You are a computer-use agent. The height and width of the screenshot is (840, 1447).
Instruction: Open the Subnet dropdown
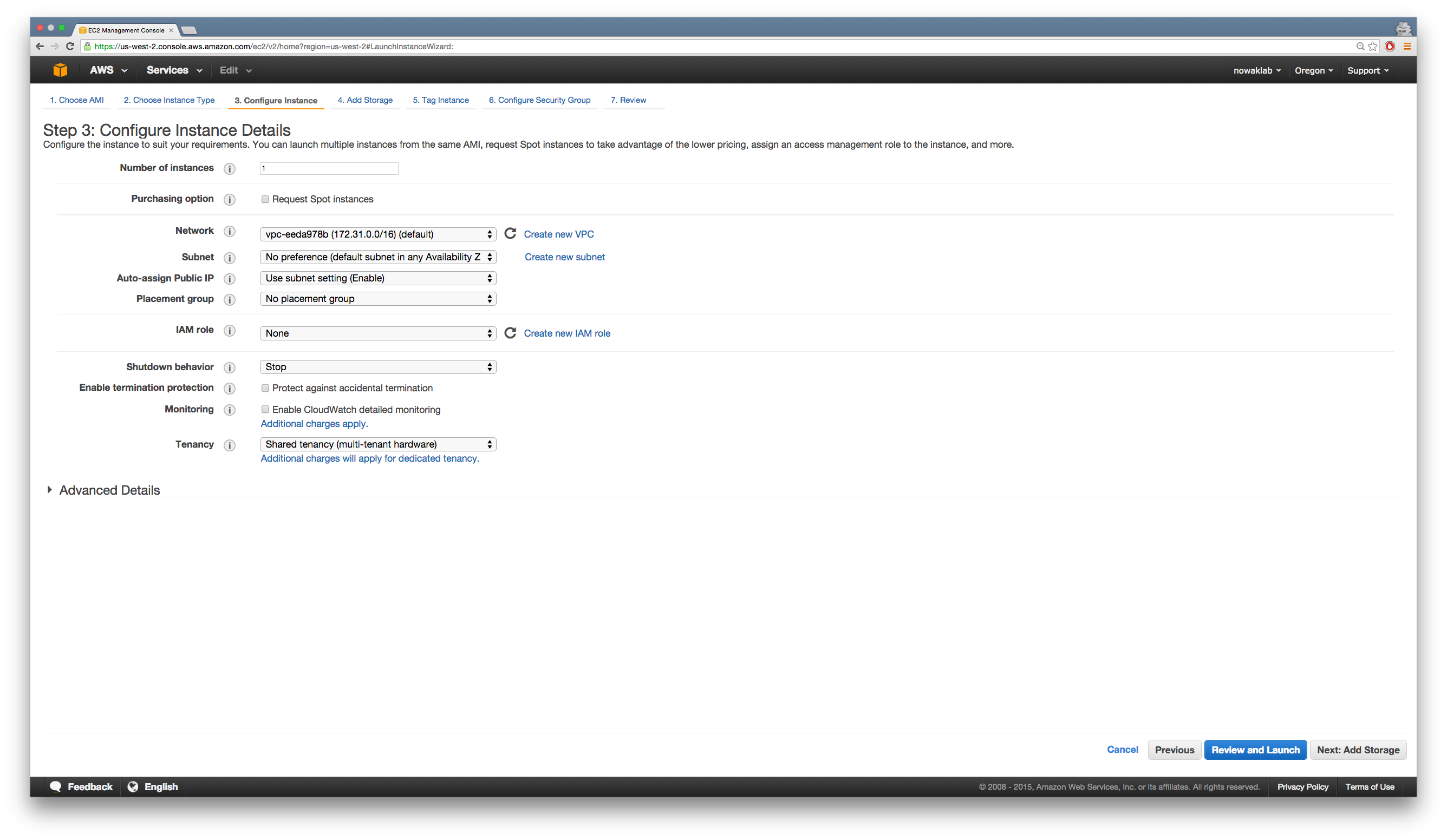[x=378, y=257]
